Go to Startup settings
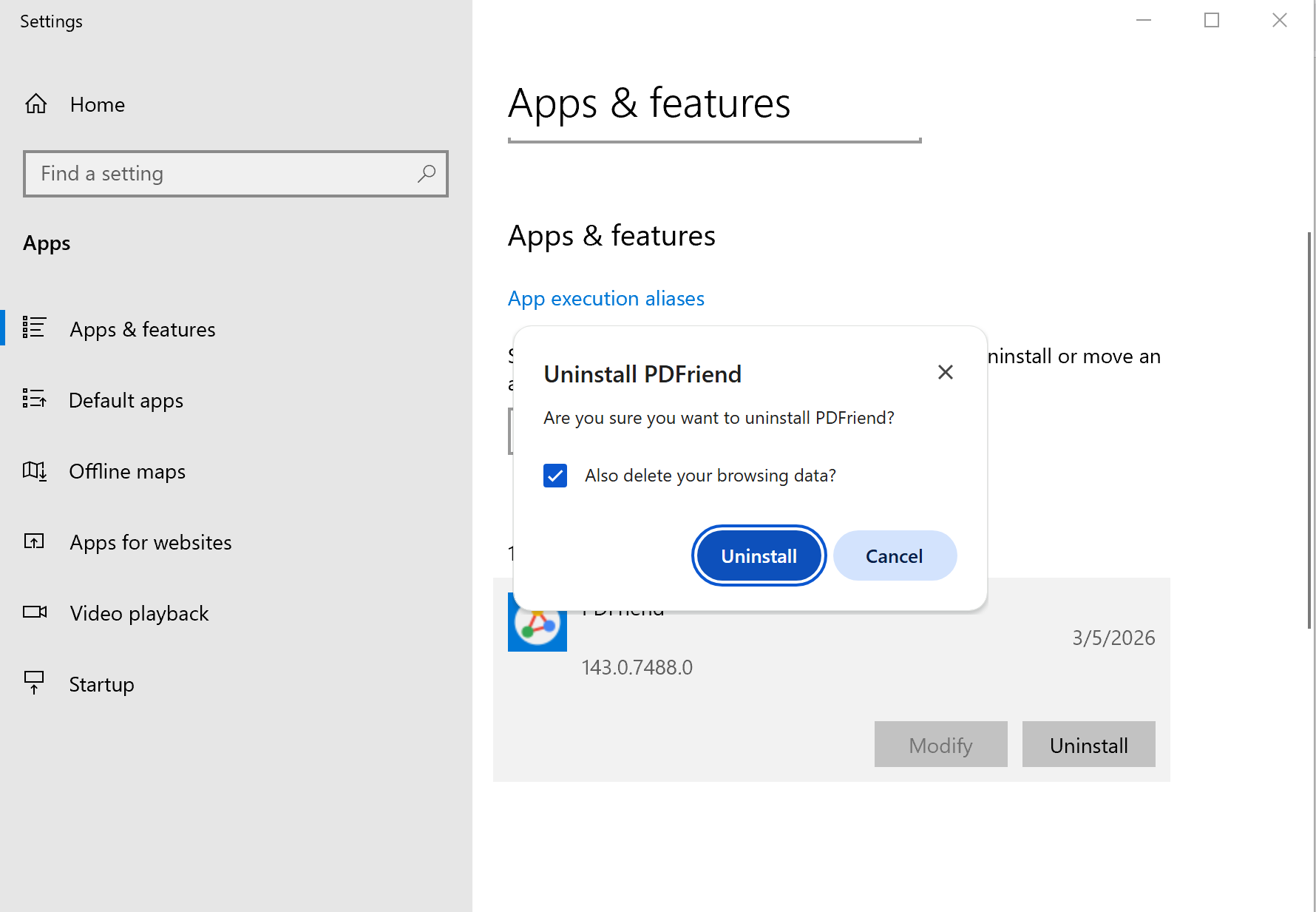This screenshot has height=912, width=1316. click(x=101, y=683)
